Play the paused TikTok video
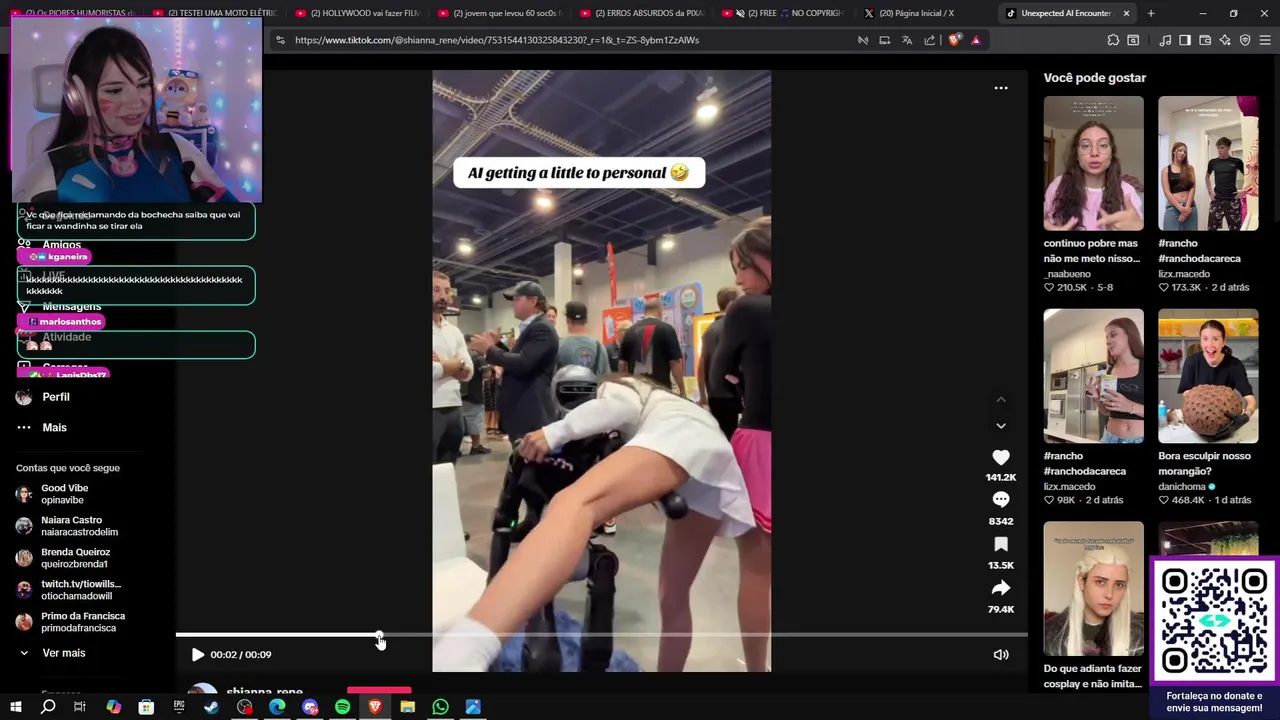Viewport: 1280px width, 720px height. click(197, 655)
